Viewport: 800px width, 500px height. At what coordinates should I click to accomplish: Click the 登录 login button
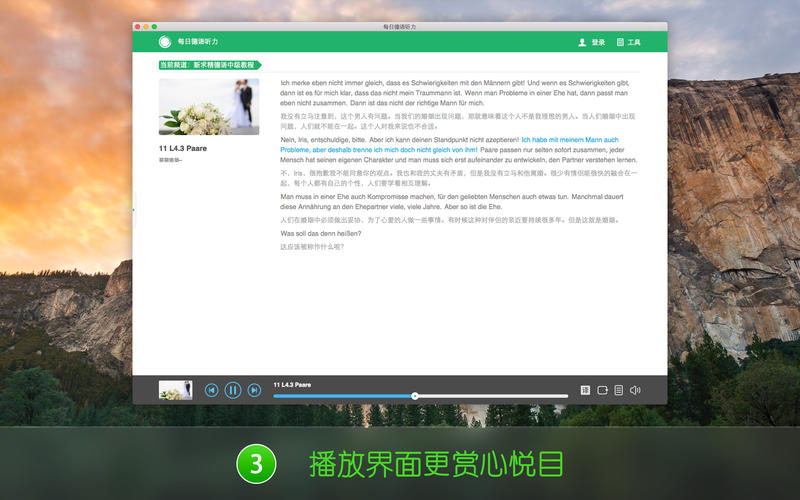598,42
